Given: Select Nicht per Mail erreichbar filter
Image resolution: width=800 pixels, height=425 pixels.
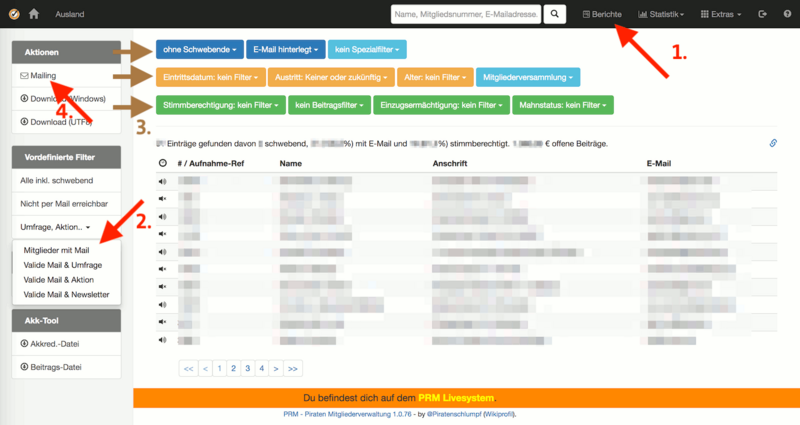Looking at the screenshot, I should (x=66, y=204).
